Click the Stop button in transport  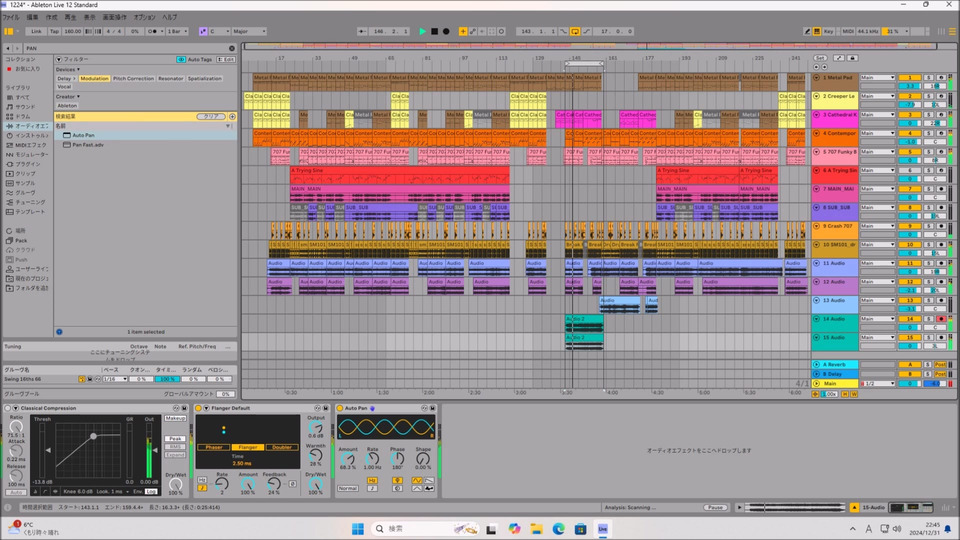[434, 31]
